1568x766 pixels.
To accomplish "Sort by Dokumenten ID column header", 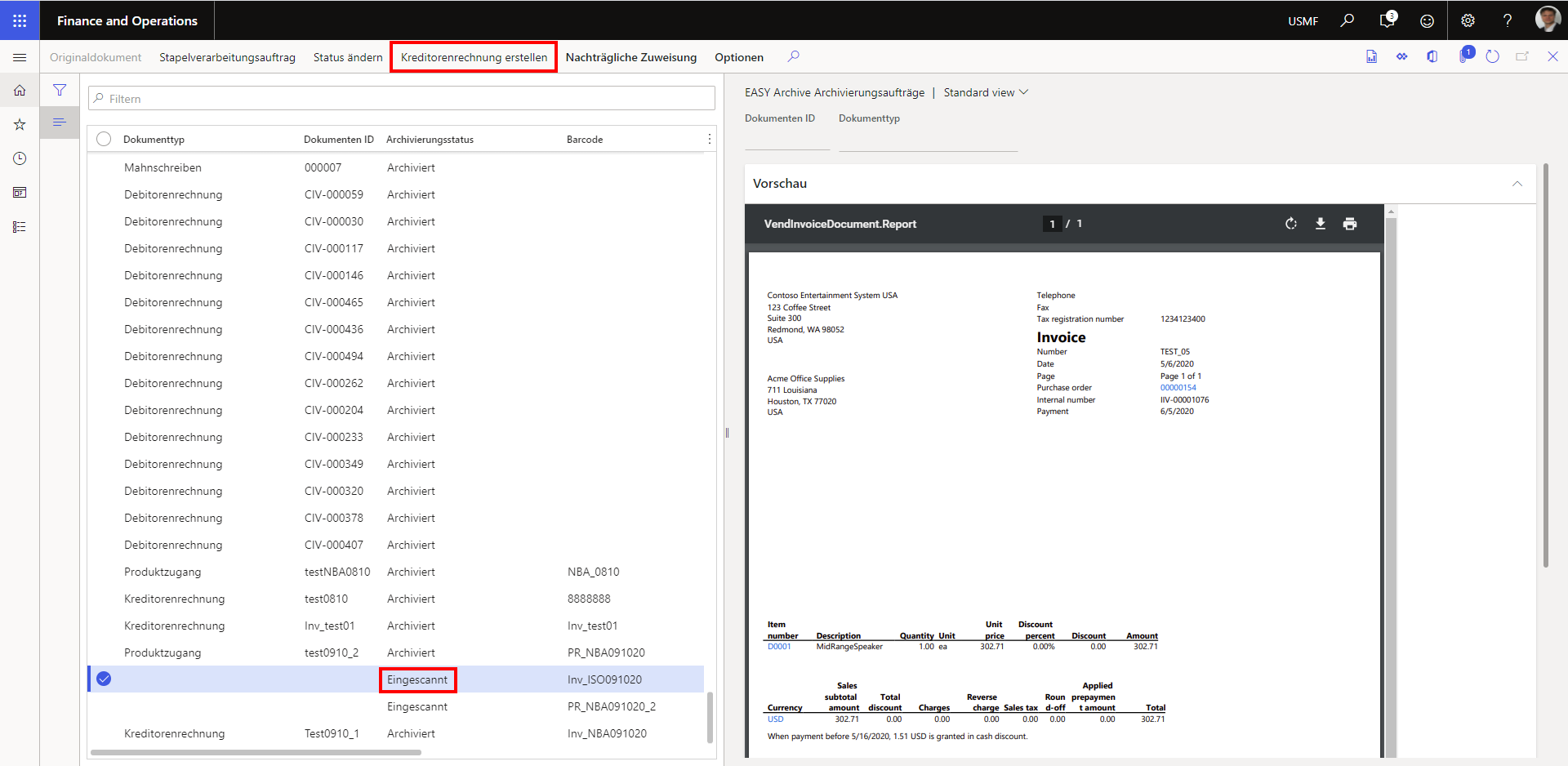I will tap(339, 140).
